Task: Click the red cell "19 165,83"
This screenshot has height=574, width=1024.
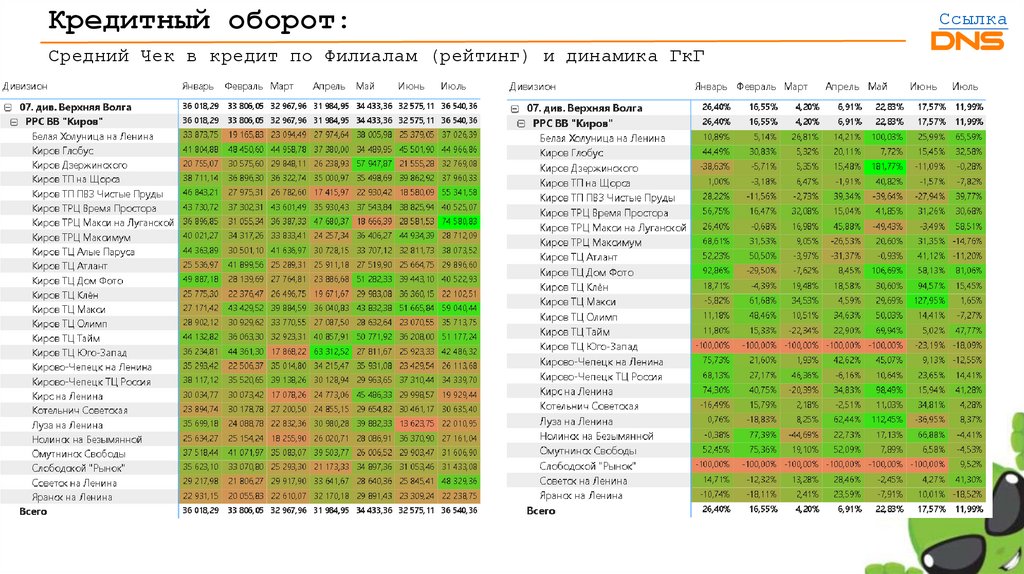Action: point(245,136)
